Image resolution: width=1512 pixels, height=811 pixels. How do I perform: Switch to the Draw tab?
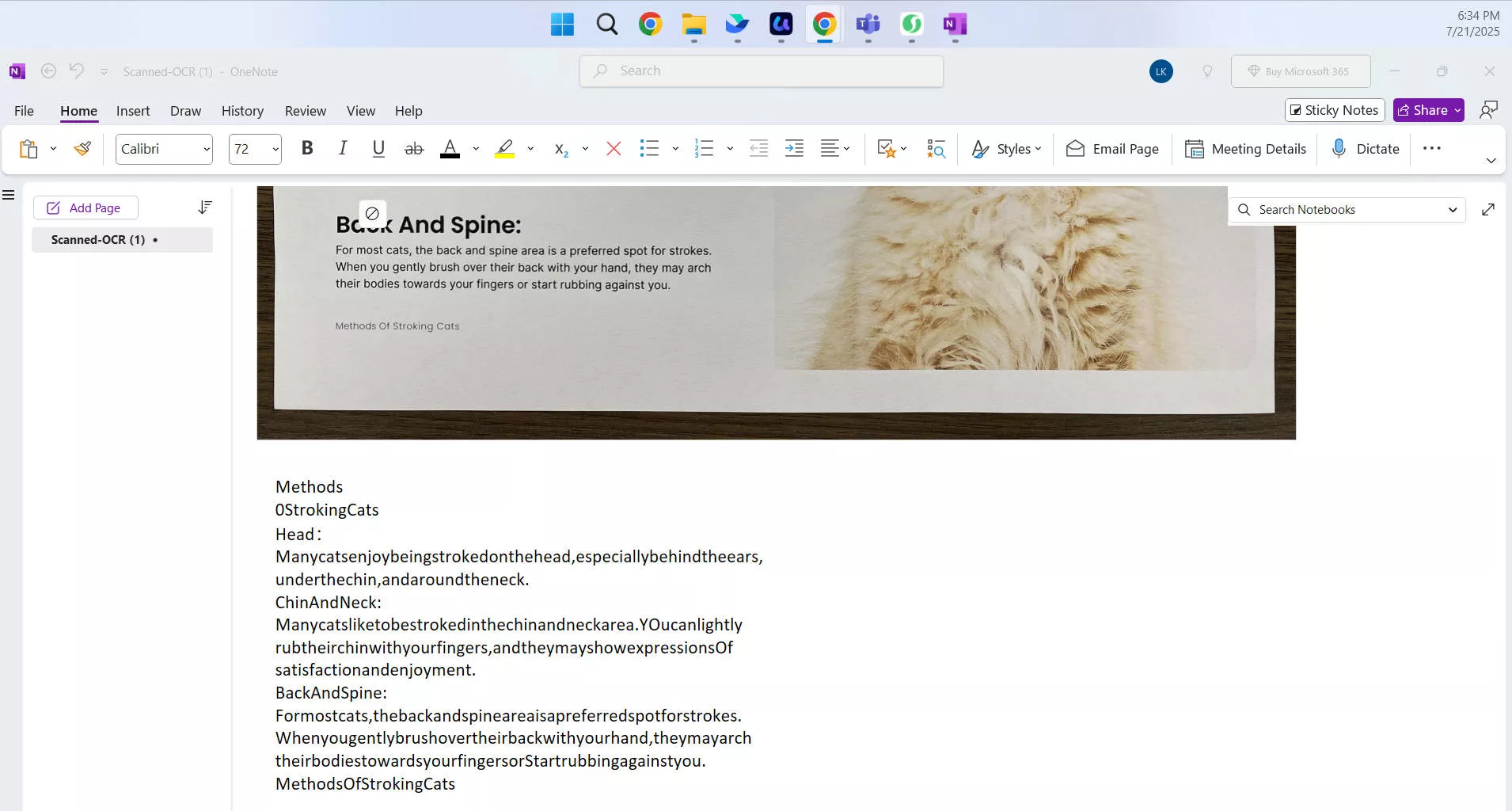coord(186,111)
